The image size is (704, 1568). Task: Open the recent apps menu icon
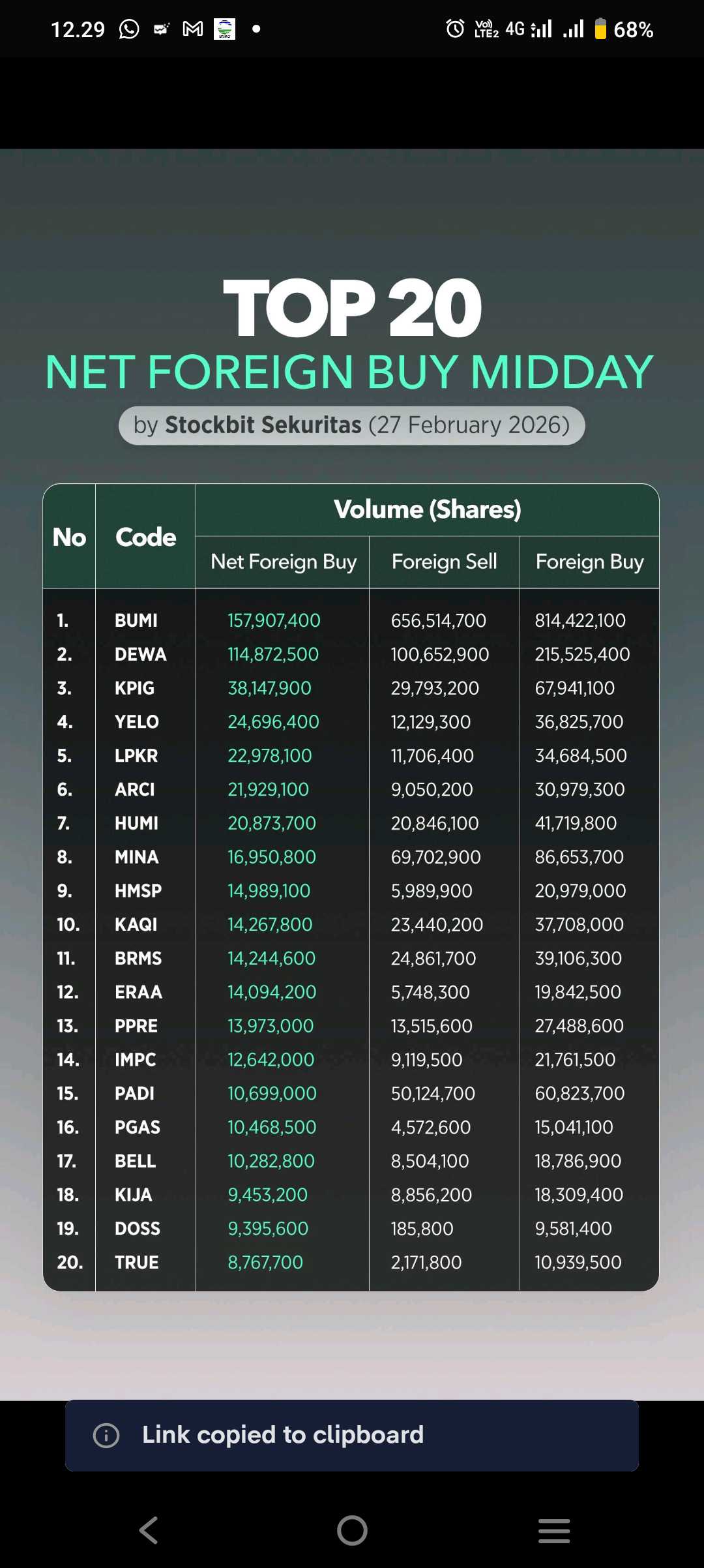554,1530
